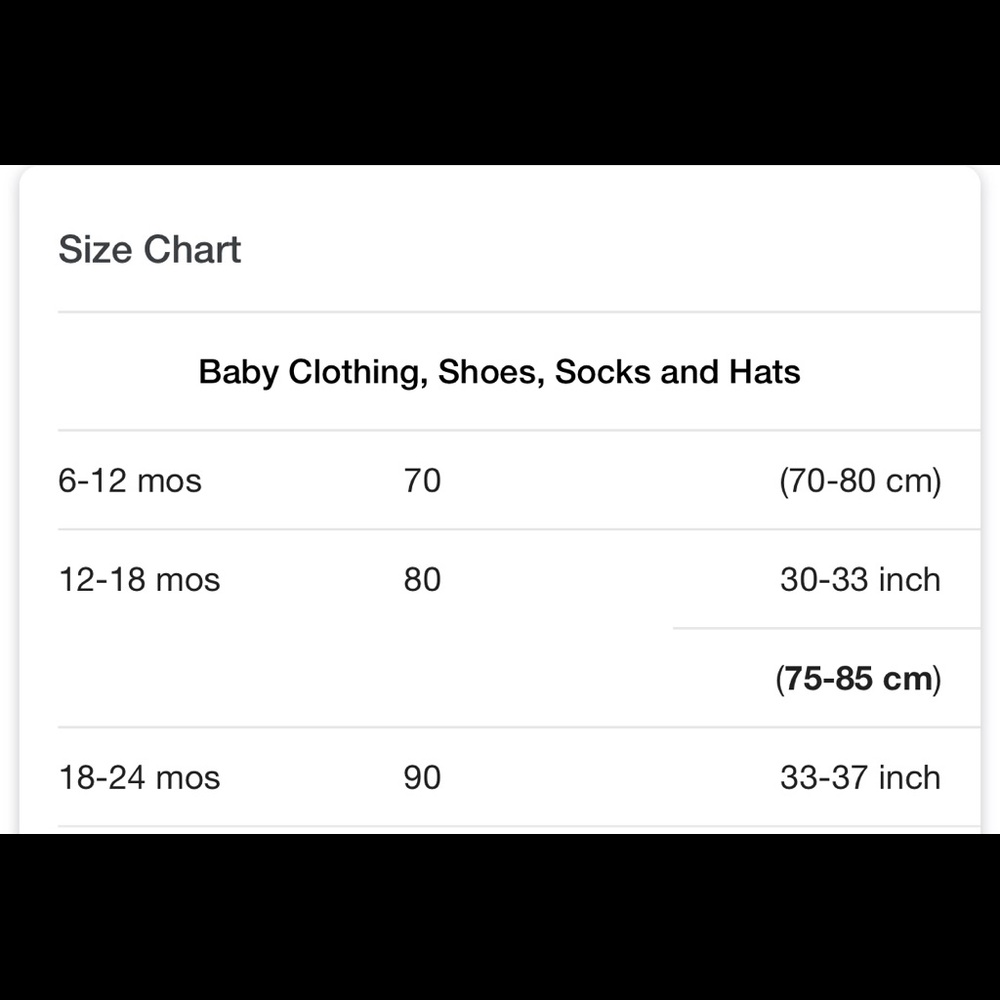This screenshot has width=1000, height=1000.
Task: Click the black bar above the size chart
Action: (x=500, y=80)
